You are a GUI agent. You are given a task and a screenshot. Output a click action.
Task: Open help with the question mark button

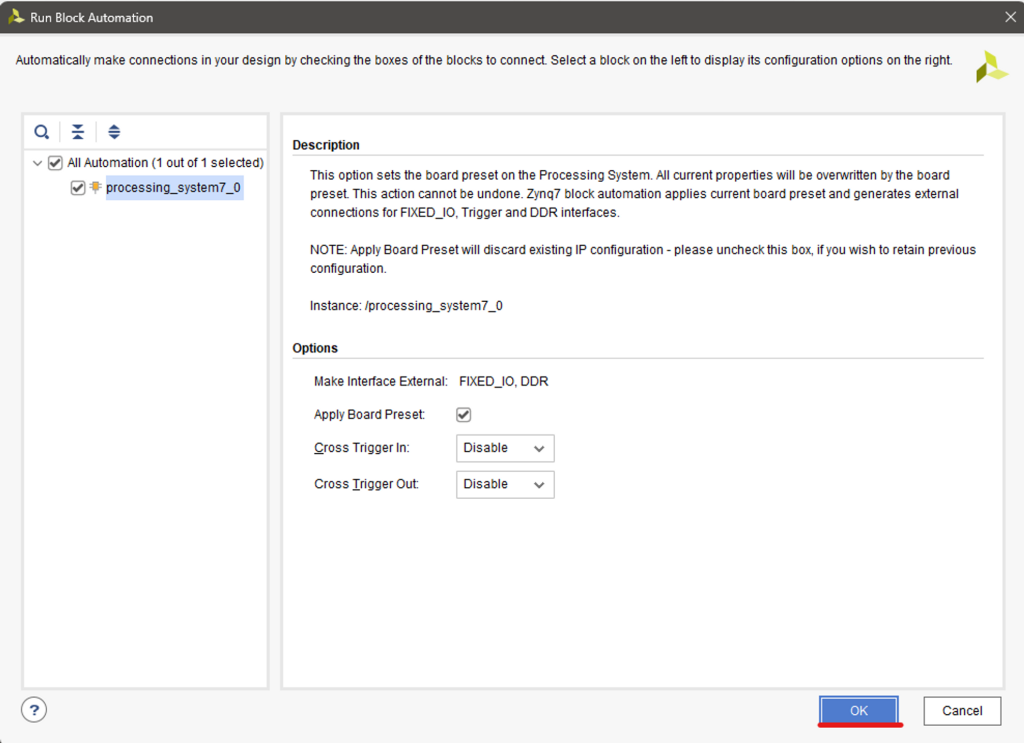coord(34,710)
